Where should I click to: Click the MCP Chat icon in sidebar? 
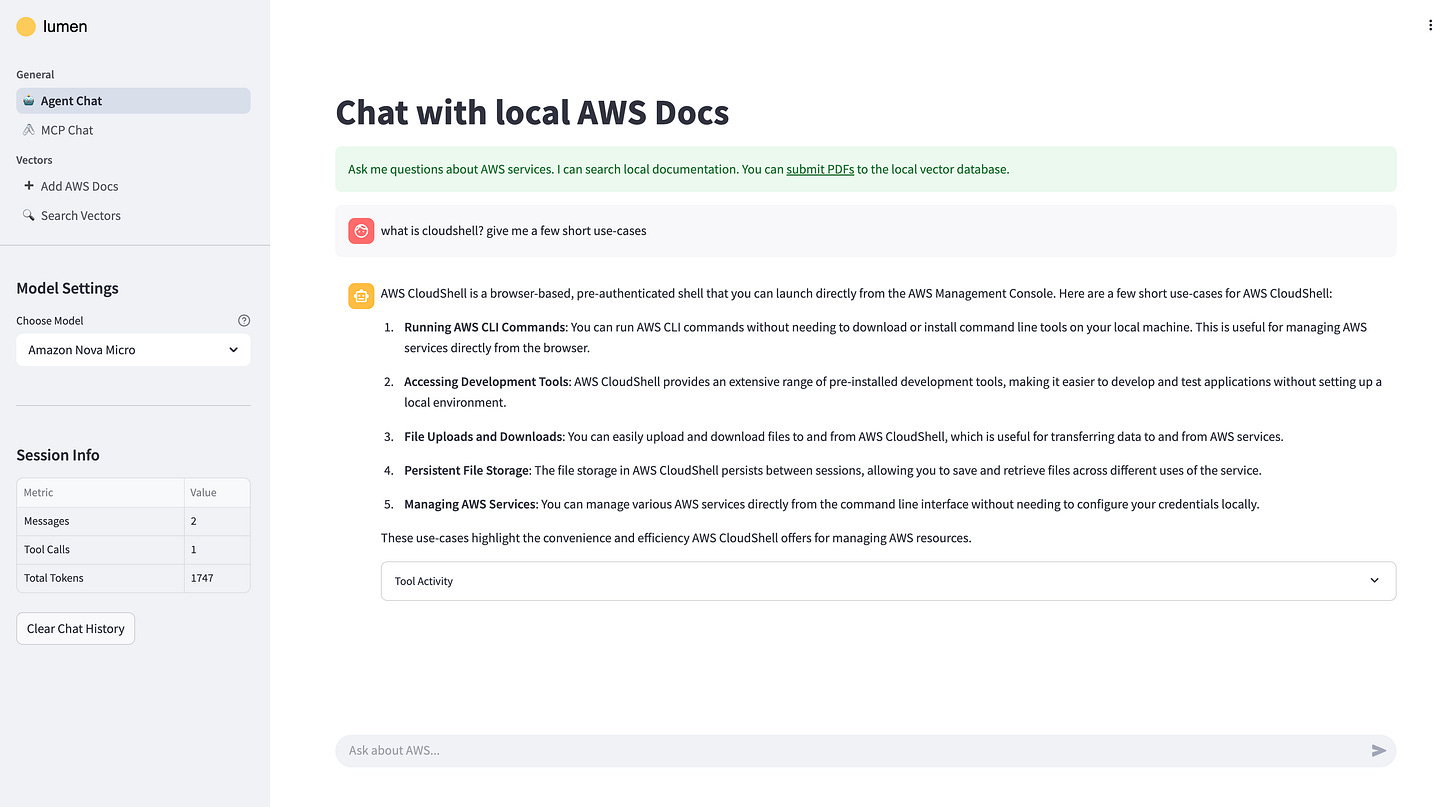(x=29, y=130)
